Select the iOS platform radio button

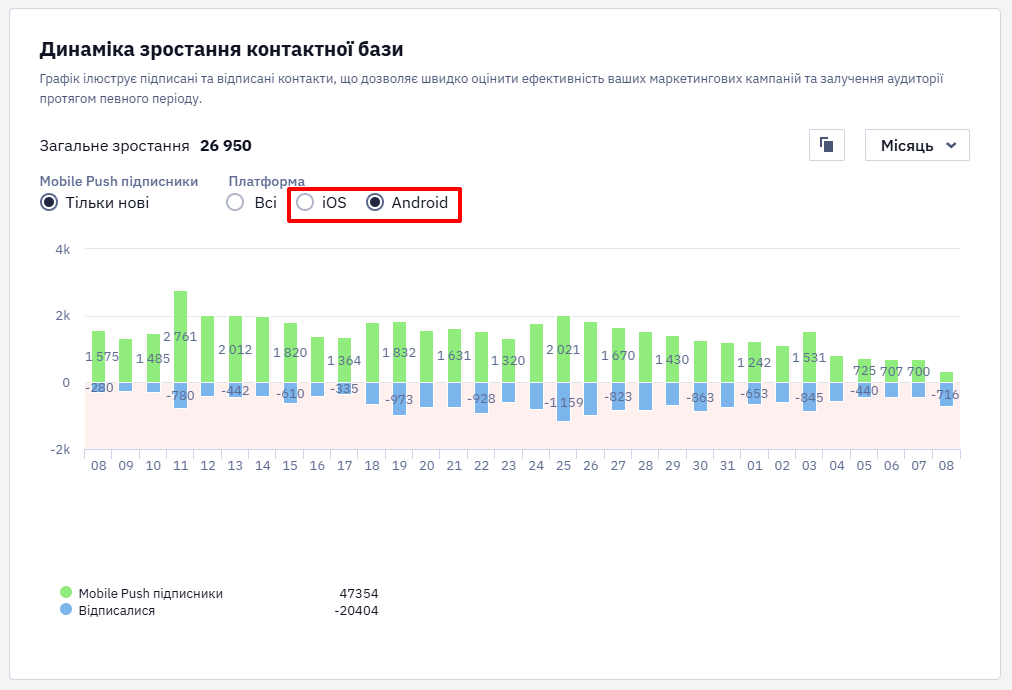pyautogui.click(x=305, y=203)
